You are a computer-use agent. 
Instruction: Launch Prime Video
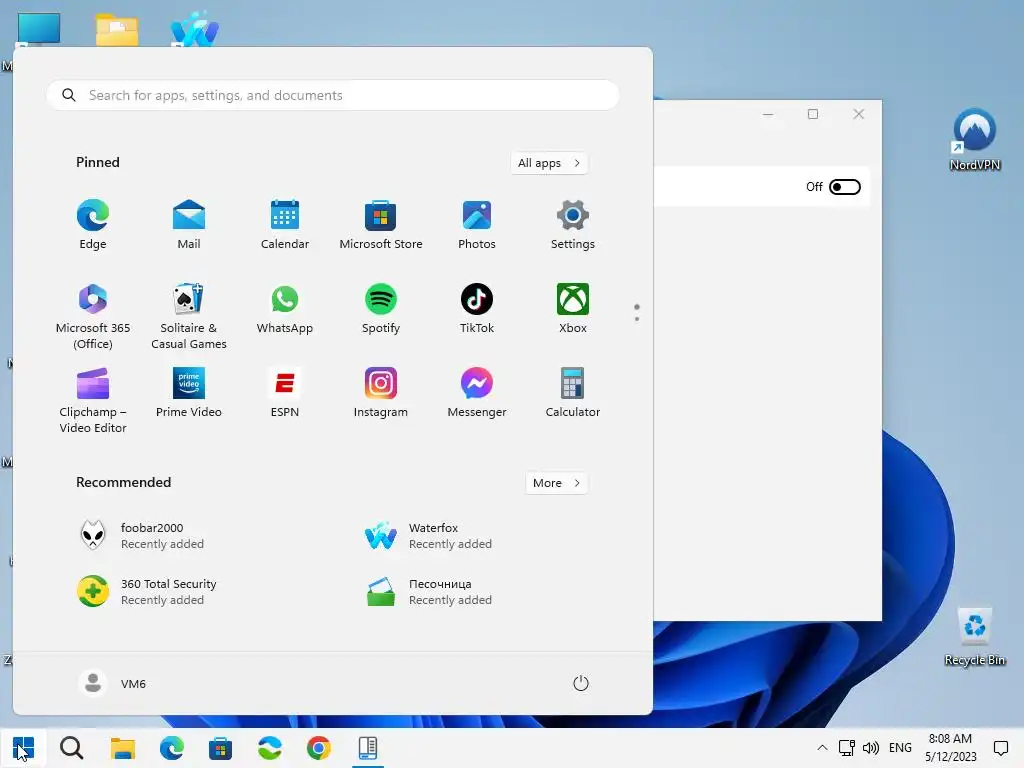pyautogui.click(x=189, y=393)
